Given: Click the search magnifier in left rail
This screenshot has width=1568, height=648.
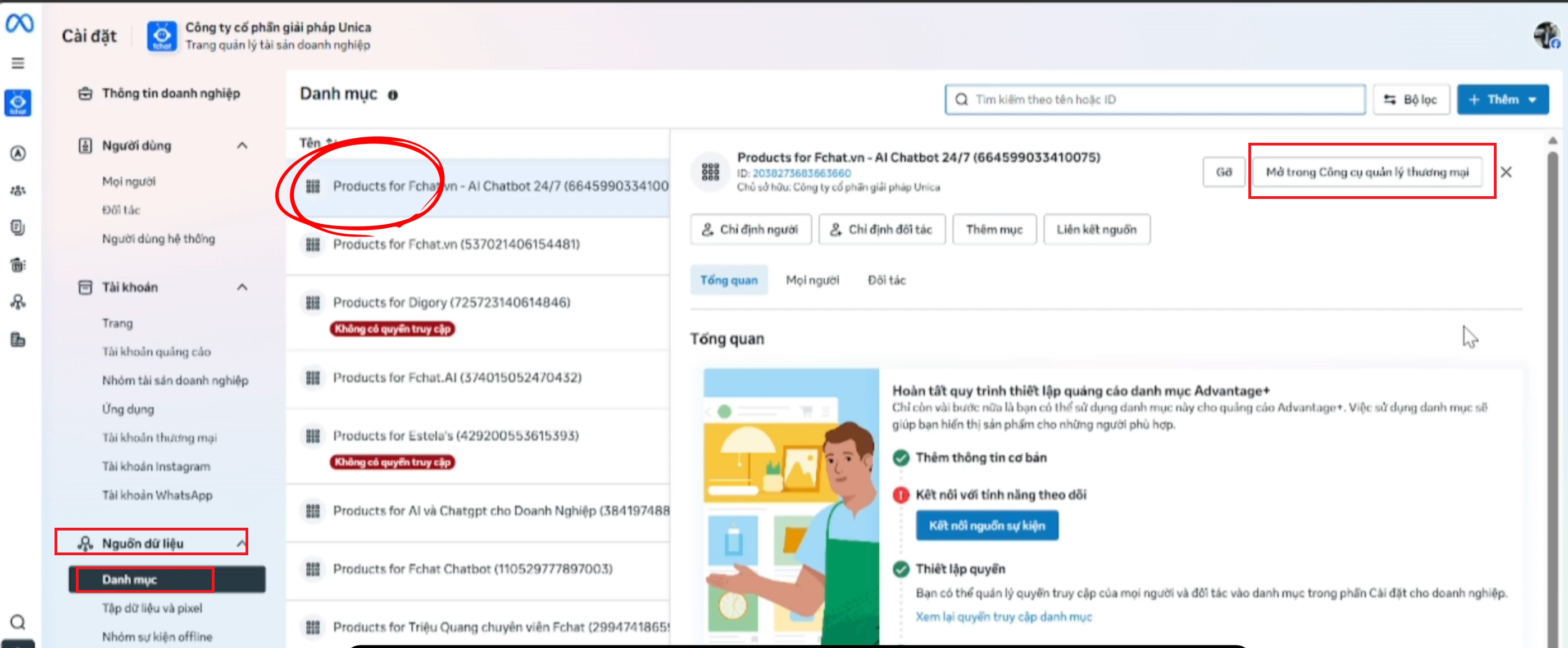Looking at the screenshot, I should tap(19, 622).
